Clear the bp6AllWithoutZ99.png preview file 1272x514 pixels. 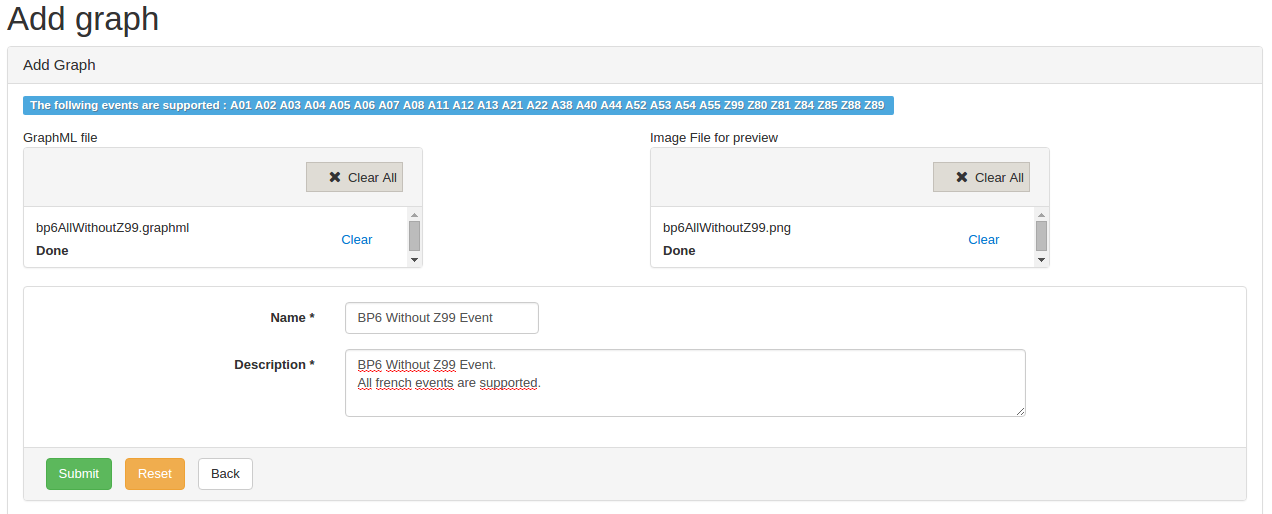983,239
